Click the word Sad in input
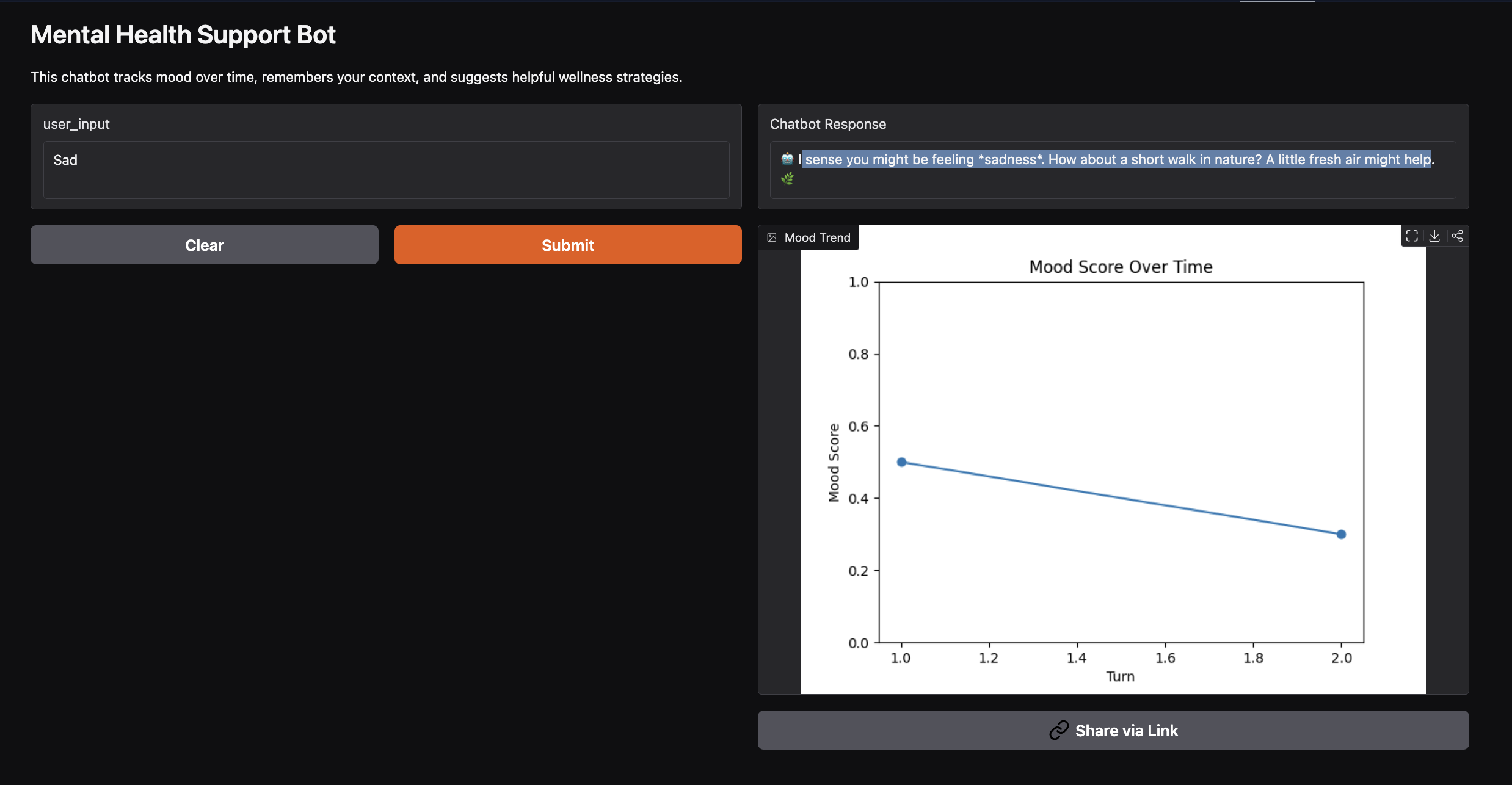Screen dimensions: 1512x785 [65, 160]
